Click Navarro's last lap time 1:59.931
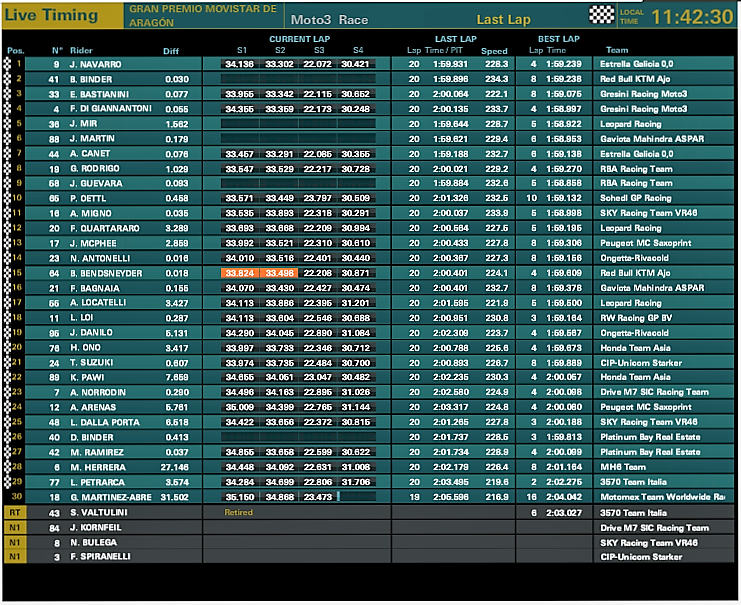741x605 pixels. (450, 64)
